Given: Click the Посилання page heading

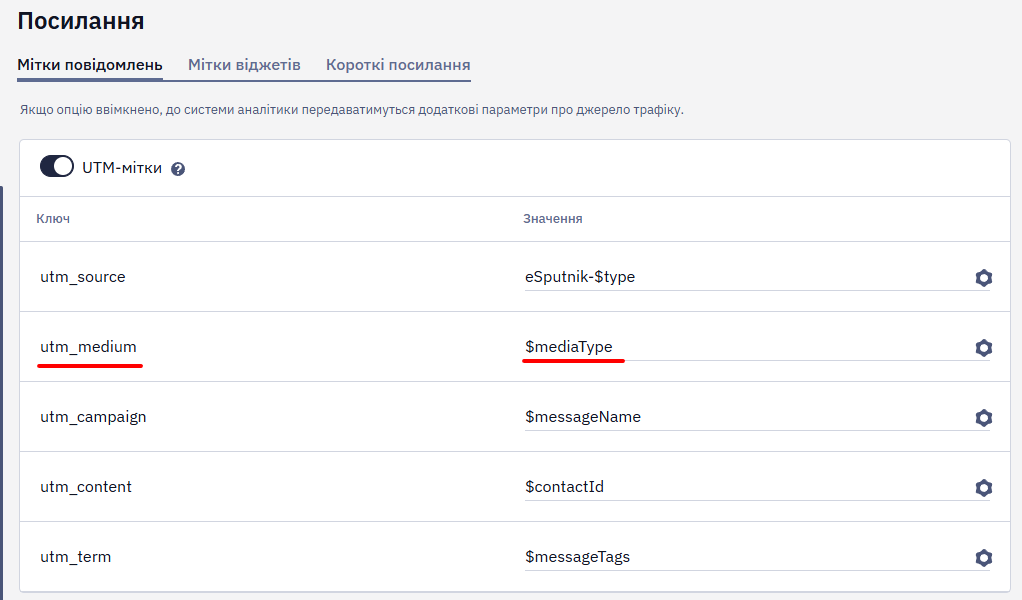Looking at the screenshot, I should [81, 21].
